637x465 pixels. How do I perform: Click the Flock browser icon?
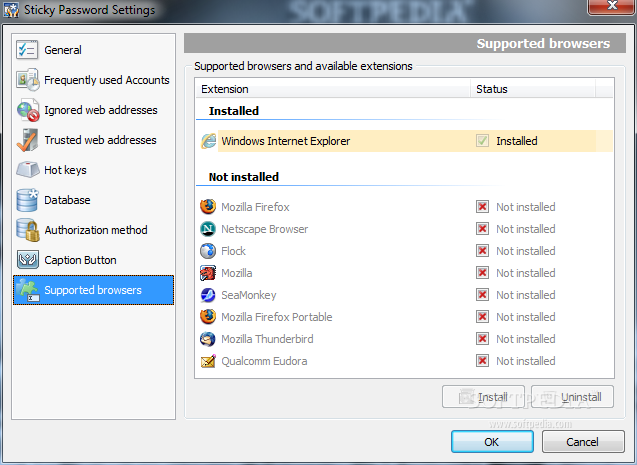(208, 251)
